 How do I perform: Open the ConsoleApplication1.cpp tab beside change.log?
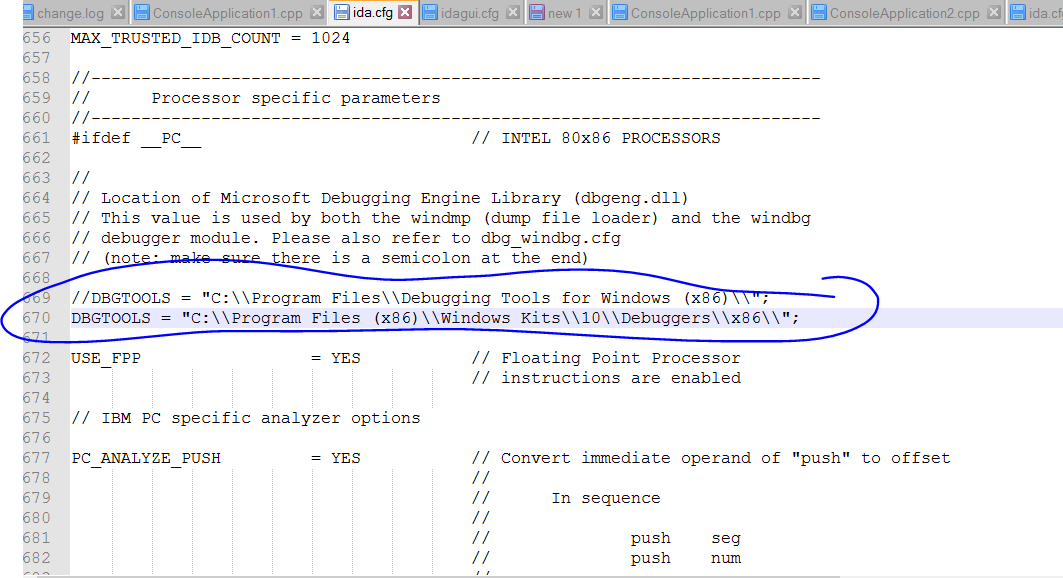click(228, 13)
